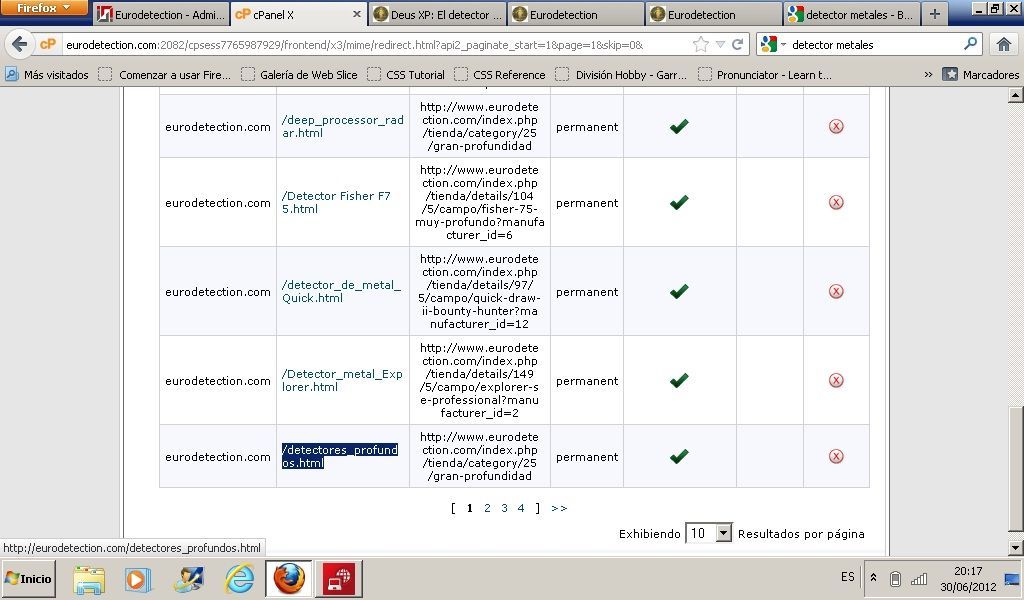This screenshot has width=1024, height=600.
Task: Click the vertical scrollbar down arrow
Action: pyautogui.click(x=1016, y=547)
